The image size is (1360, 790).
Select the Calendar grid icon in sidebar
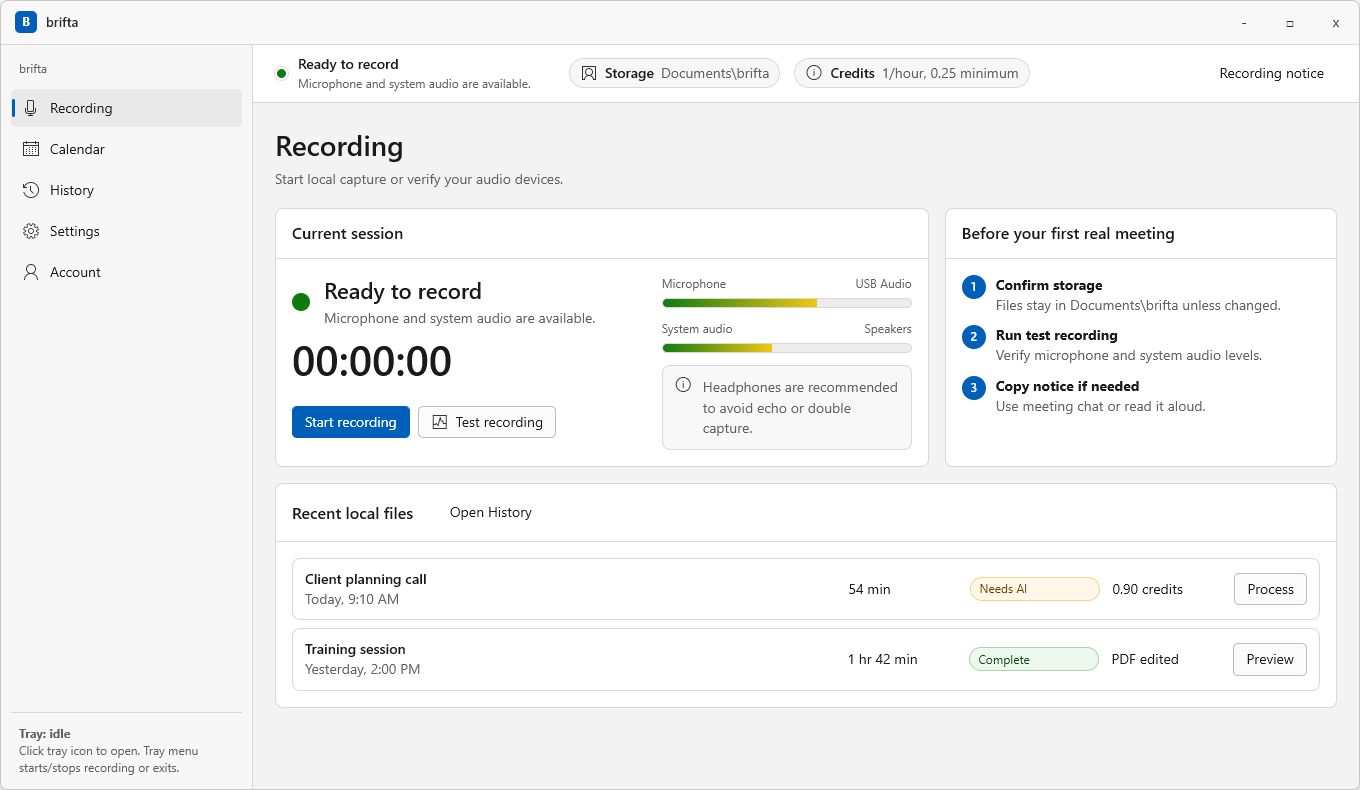click(x=31, y=149)
